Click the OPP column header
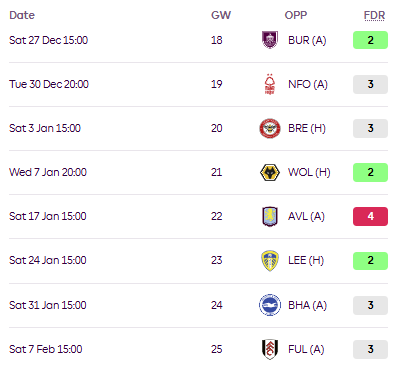Viewport: 402px width, 367px height. (x=296, y=15)
